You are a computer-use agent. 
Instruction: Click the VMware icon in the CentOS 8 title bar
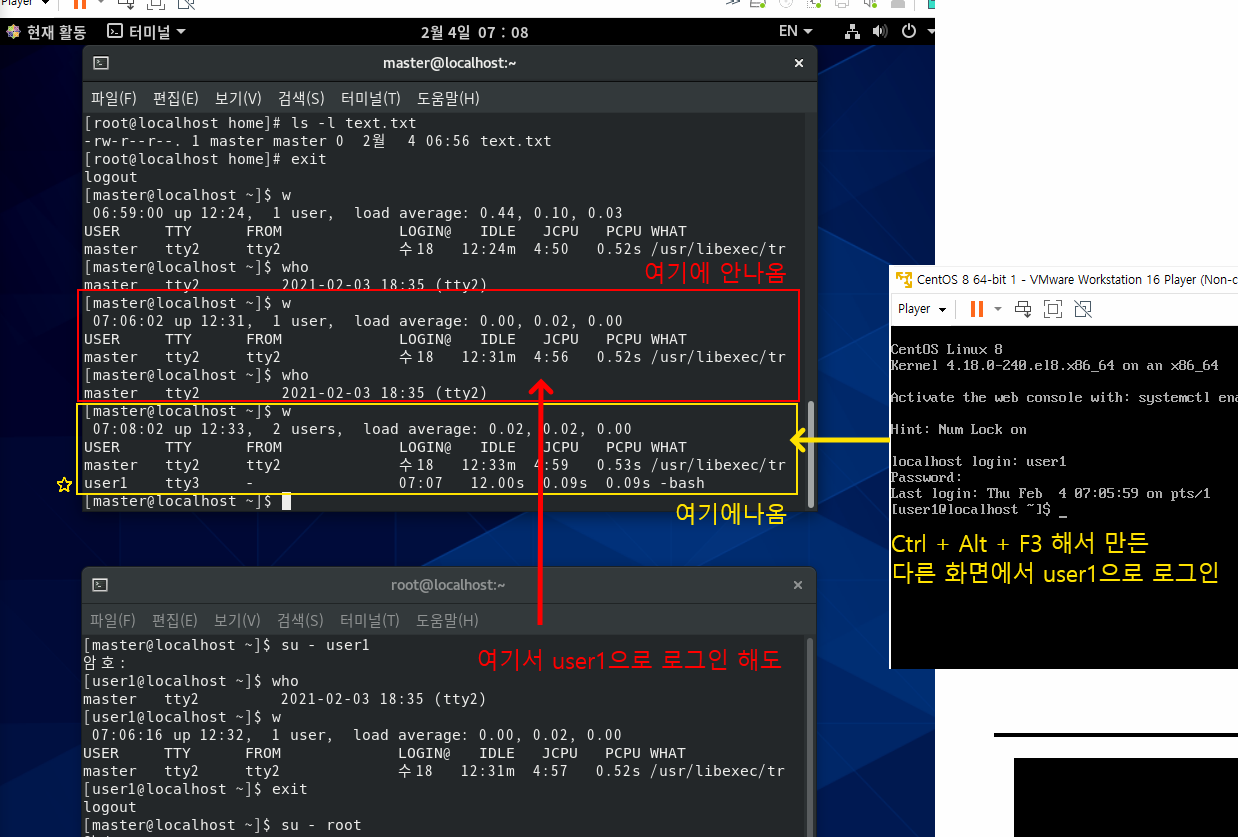click(x=904, y=280)
